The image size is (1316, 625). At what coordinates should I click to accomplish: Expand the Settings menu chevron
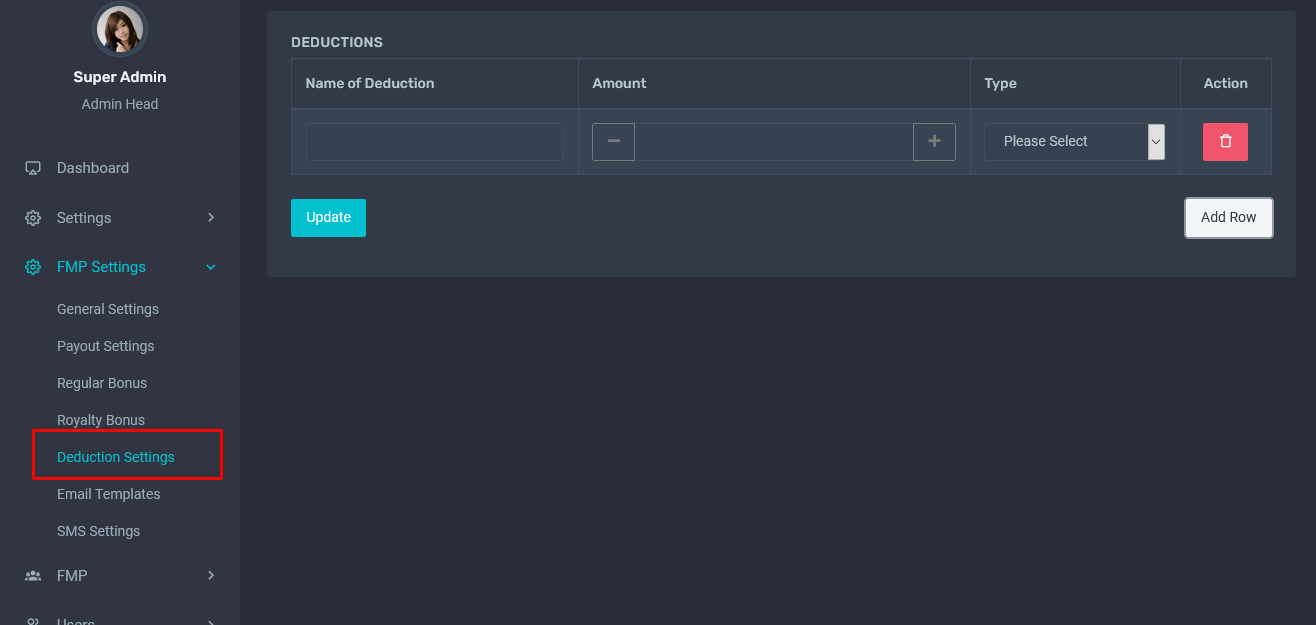tap(211, 218)
